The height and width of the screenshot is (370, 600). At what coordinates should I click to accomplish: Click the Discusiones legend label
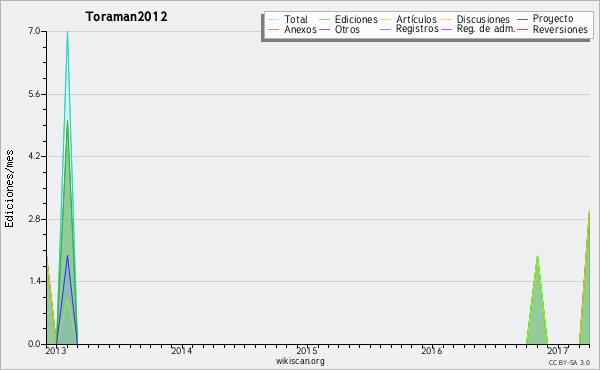[x=483, y=19]
